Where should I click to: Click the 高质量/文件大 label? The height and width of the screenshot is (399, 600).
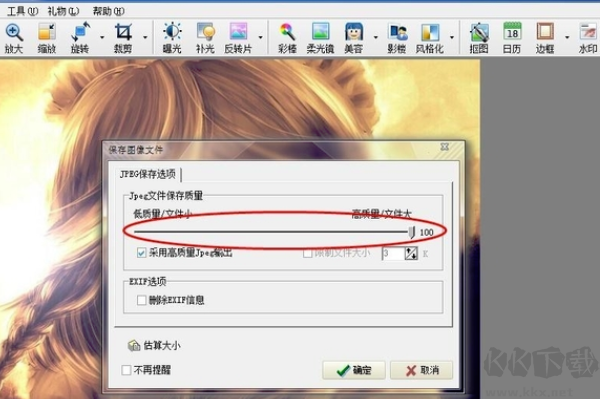click(x=381, y=213)
